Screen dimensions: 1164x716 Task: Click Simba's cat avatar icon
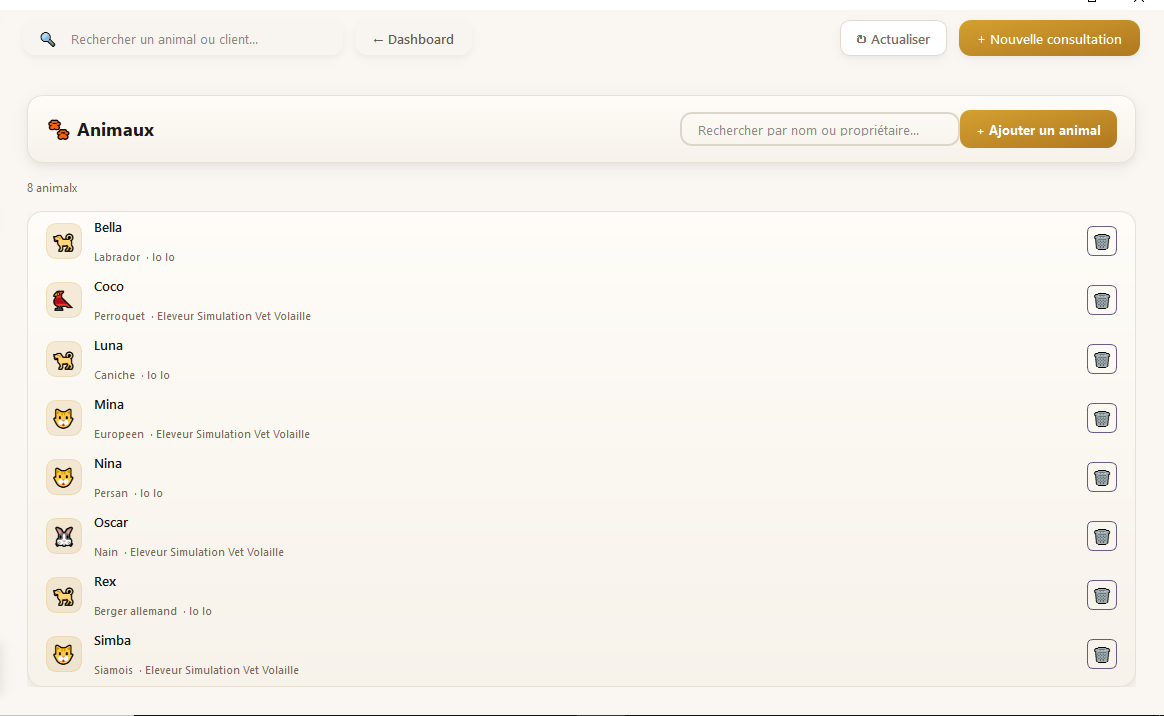click(x=64, y=654)
